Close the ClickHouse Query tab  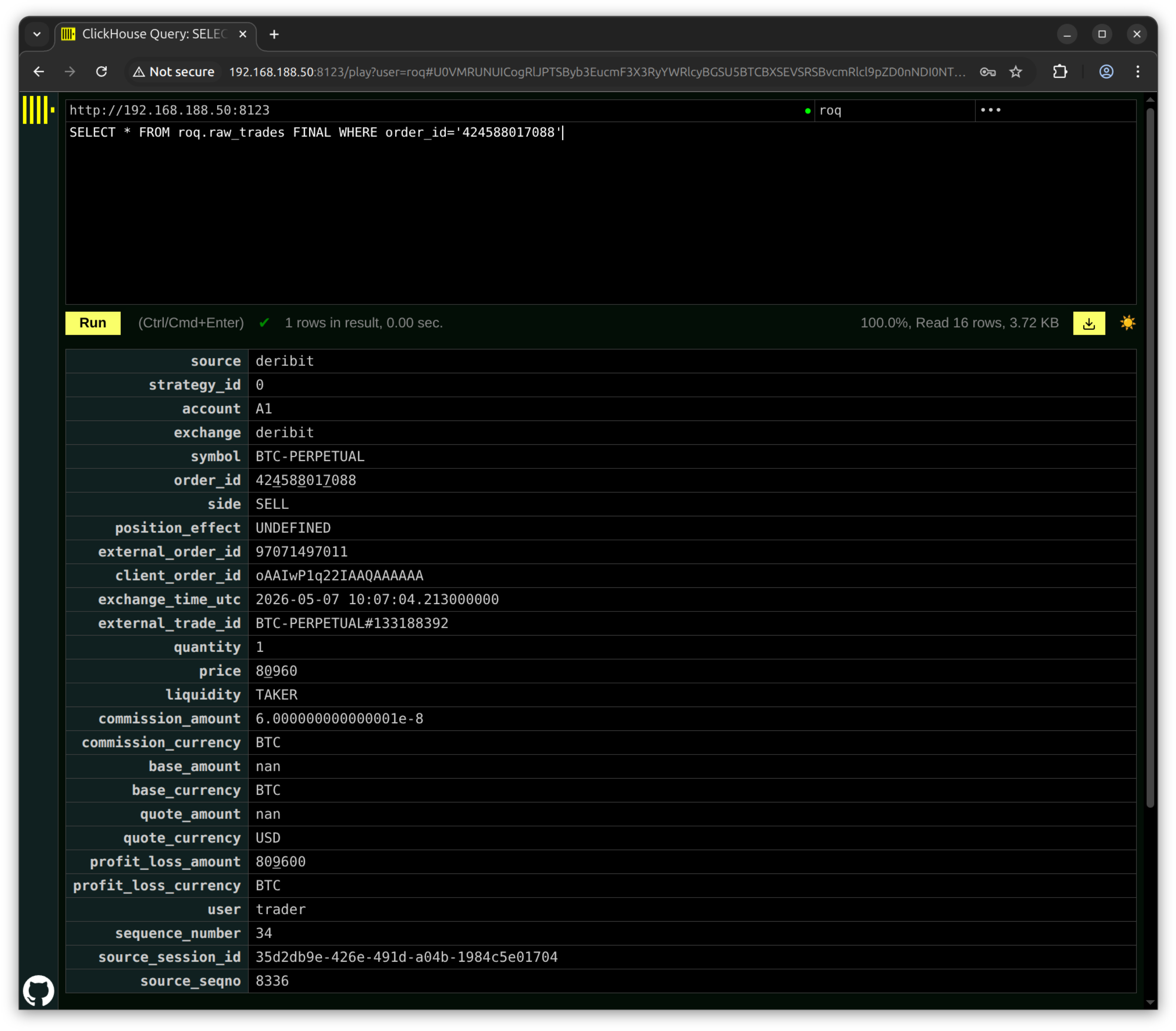coord(243,34)
